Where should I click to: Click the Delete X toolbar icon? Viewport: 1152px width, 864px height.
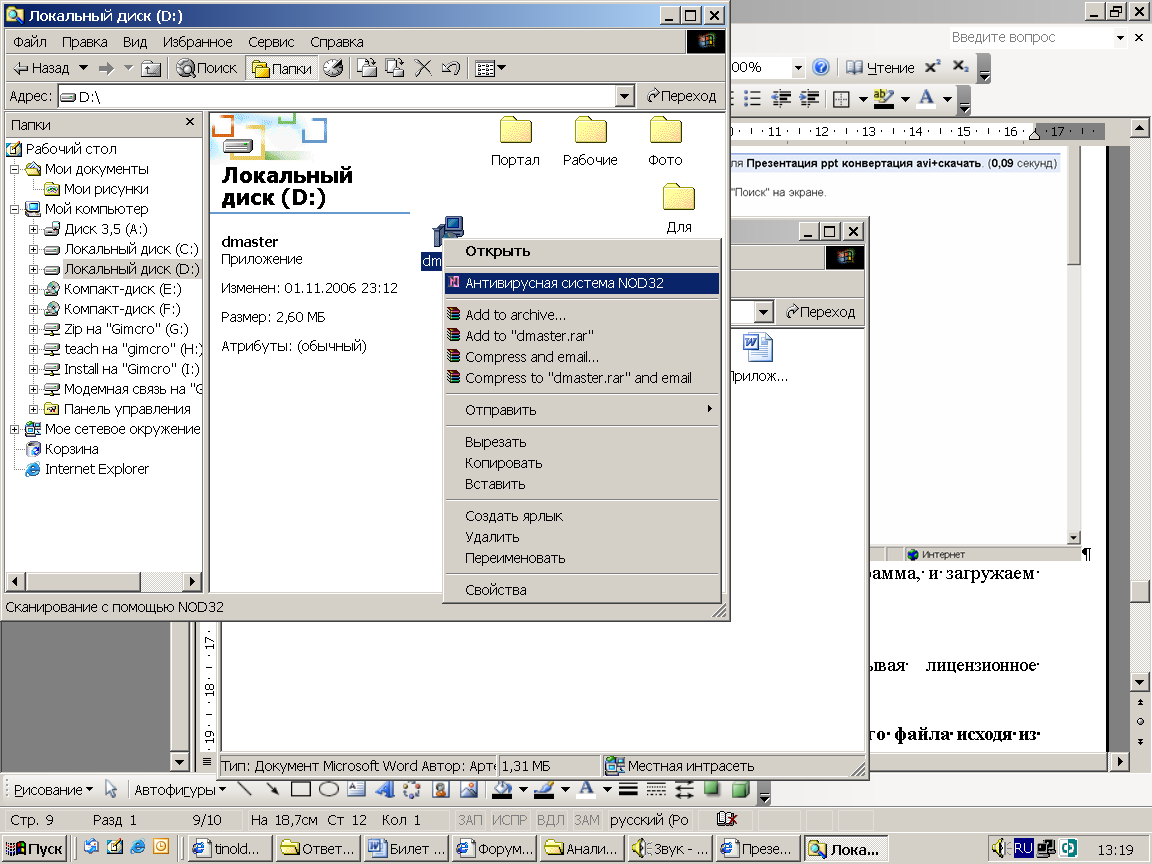(x=423, y=68)
